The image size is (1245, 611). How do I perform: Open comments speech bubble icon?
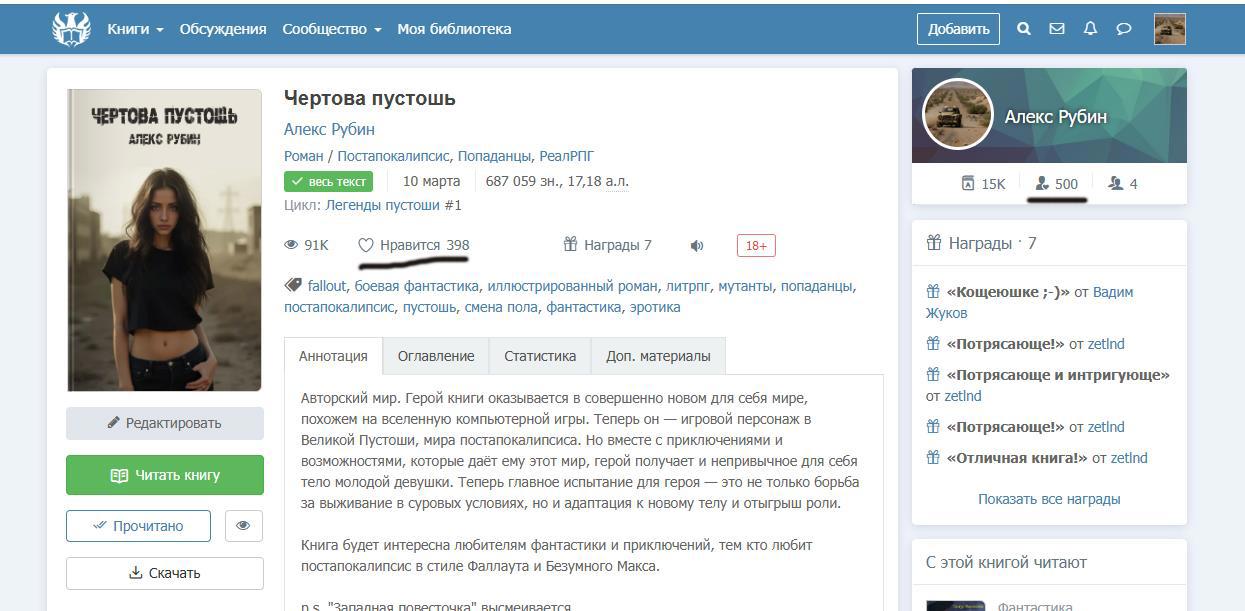pyautogui.click(x=1124, y=29)
